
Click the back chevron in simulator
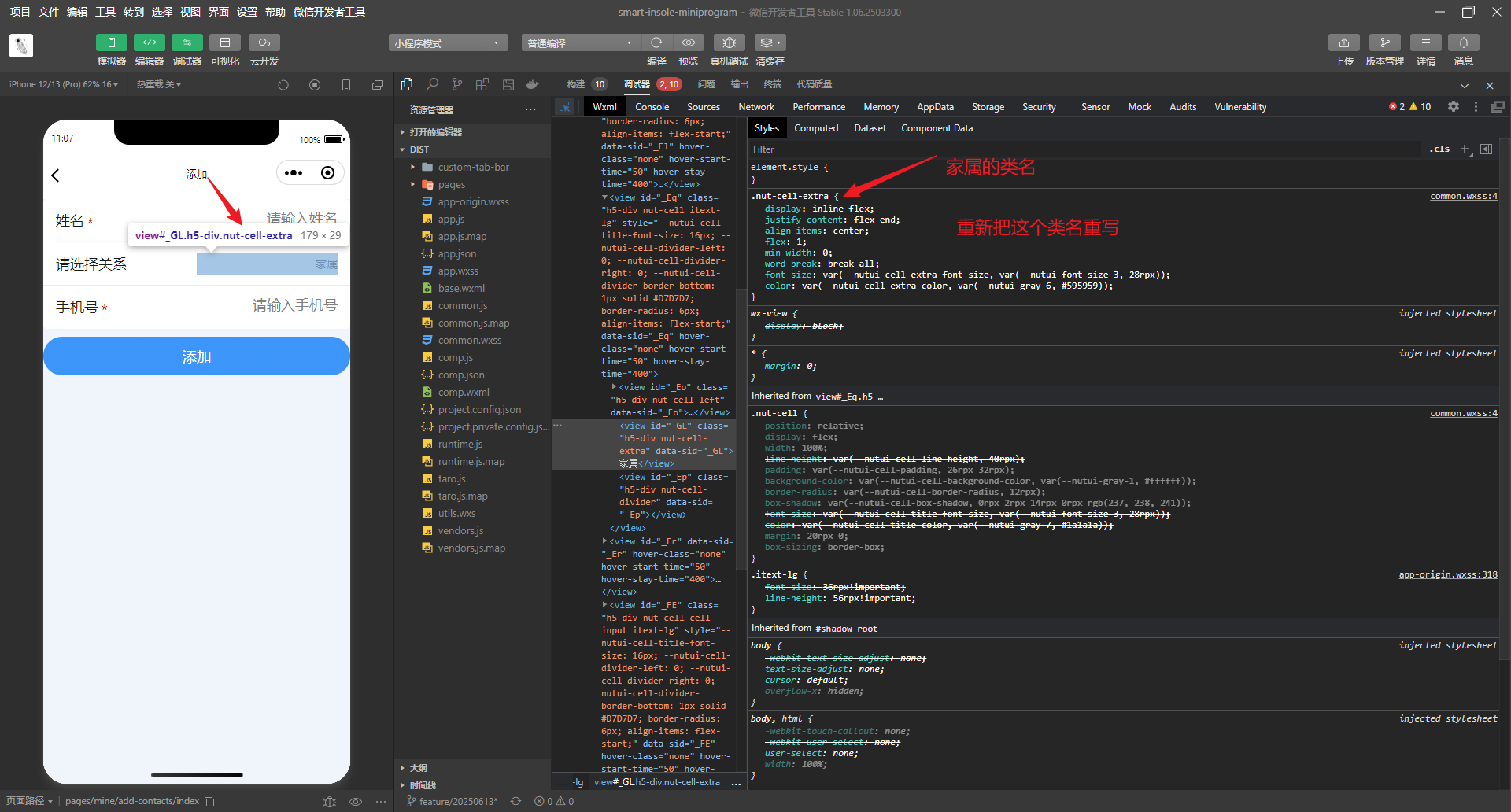click(x=55, y=175)
